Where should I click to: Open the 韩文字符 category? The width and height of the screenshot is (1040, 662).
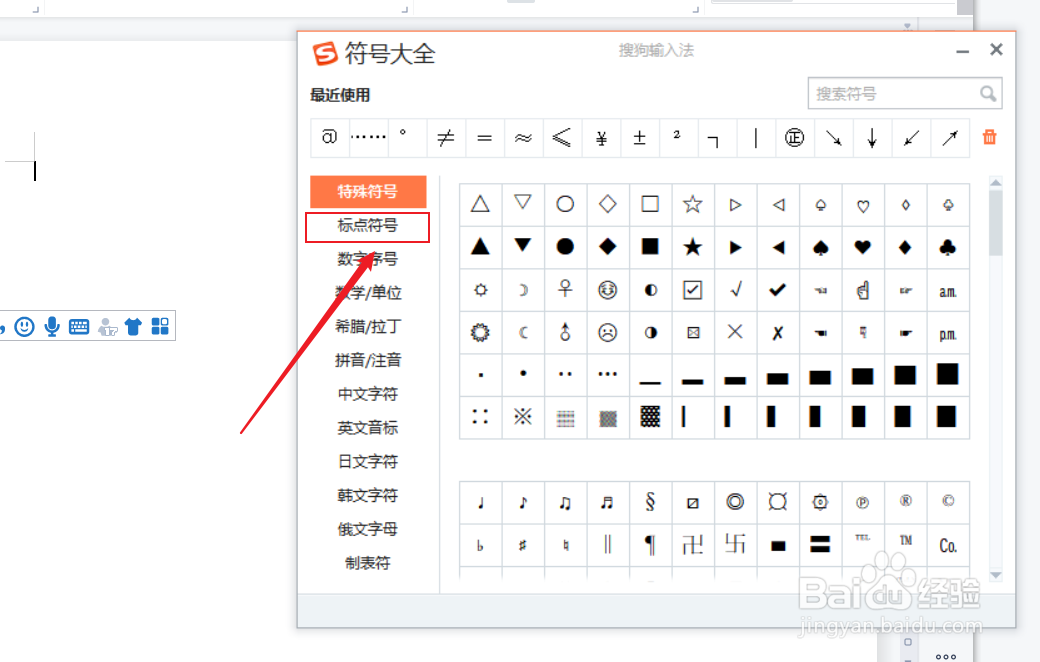[368, 496]
